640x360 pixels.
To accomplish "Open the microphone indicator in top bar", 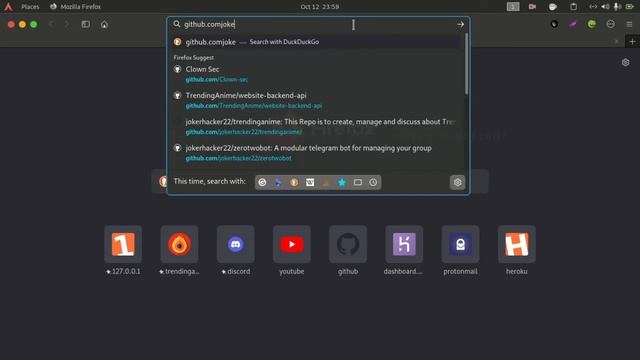I will coord(617,7).
